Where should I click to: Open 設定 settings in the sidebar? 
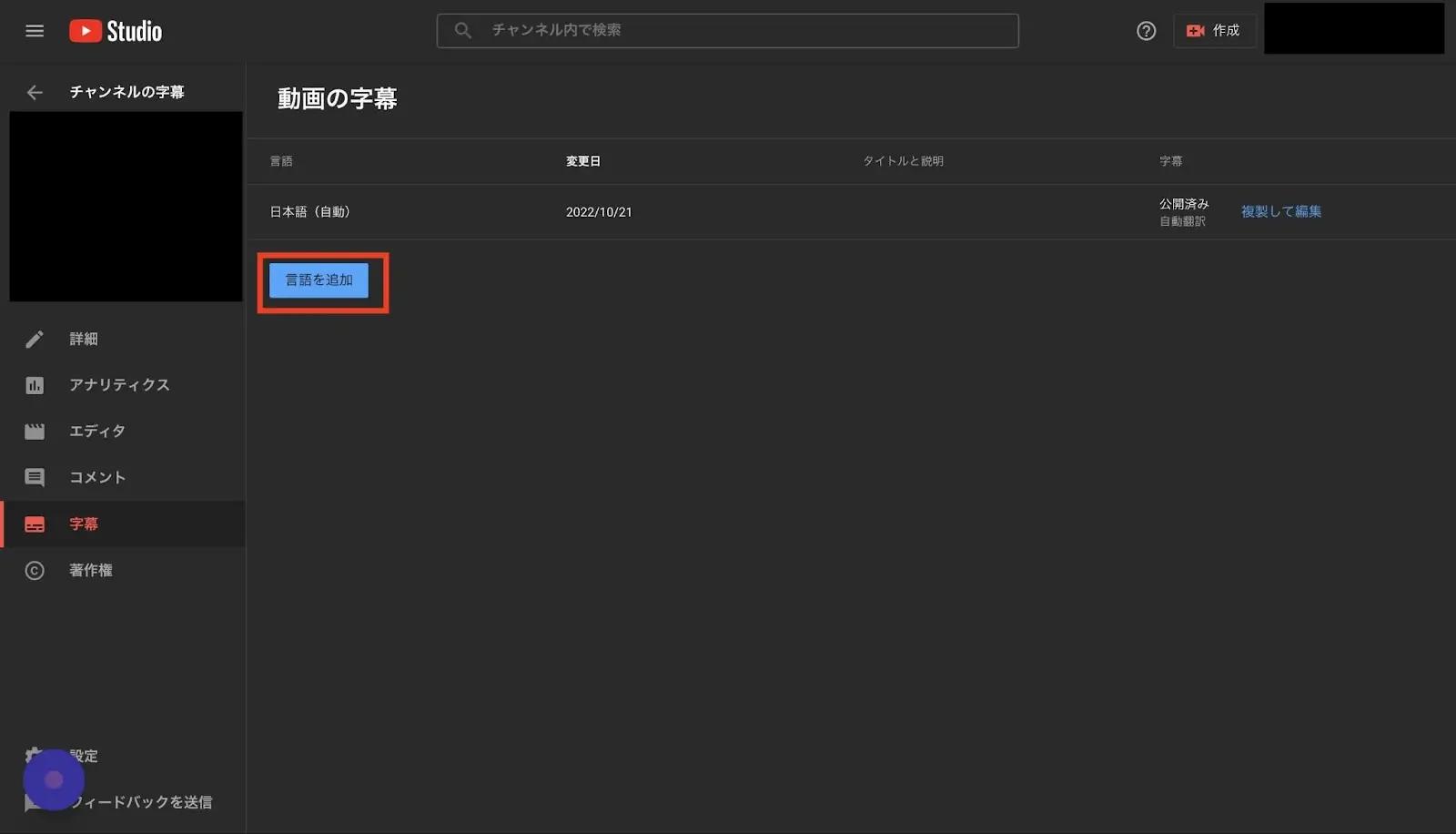(84, 757)
